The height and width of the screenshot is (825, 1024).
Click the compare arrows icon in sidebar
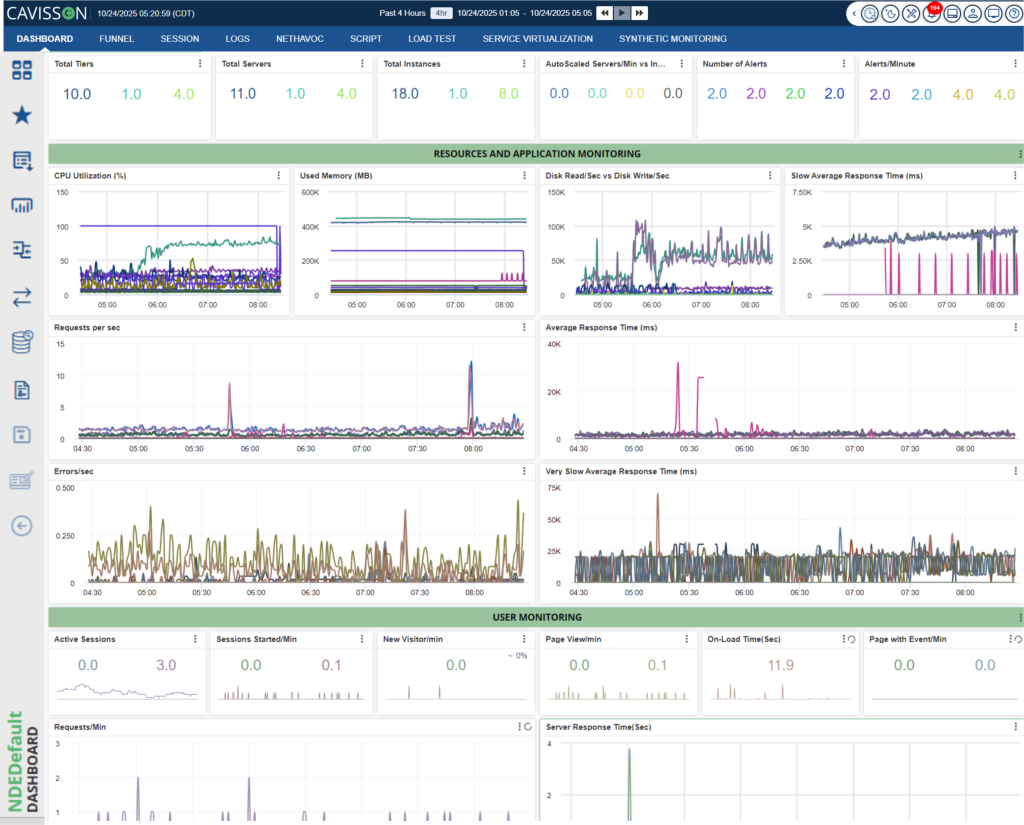(x=21, y=297)
